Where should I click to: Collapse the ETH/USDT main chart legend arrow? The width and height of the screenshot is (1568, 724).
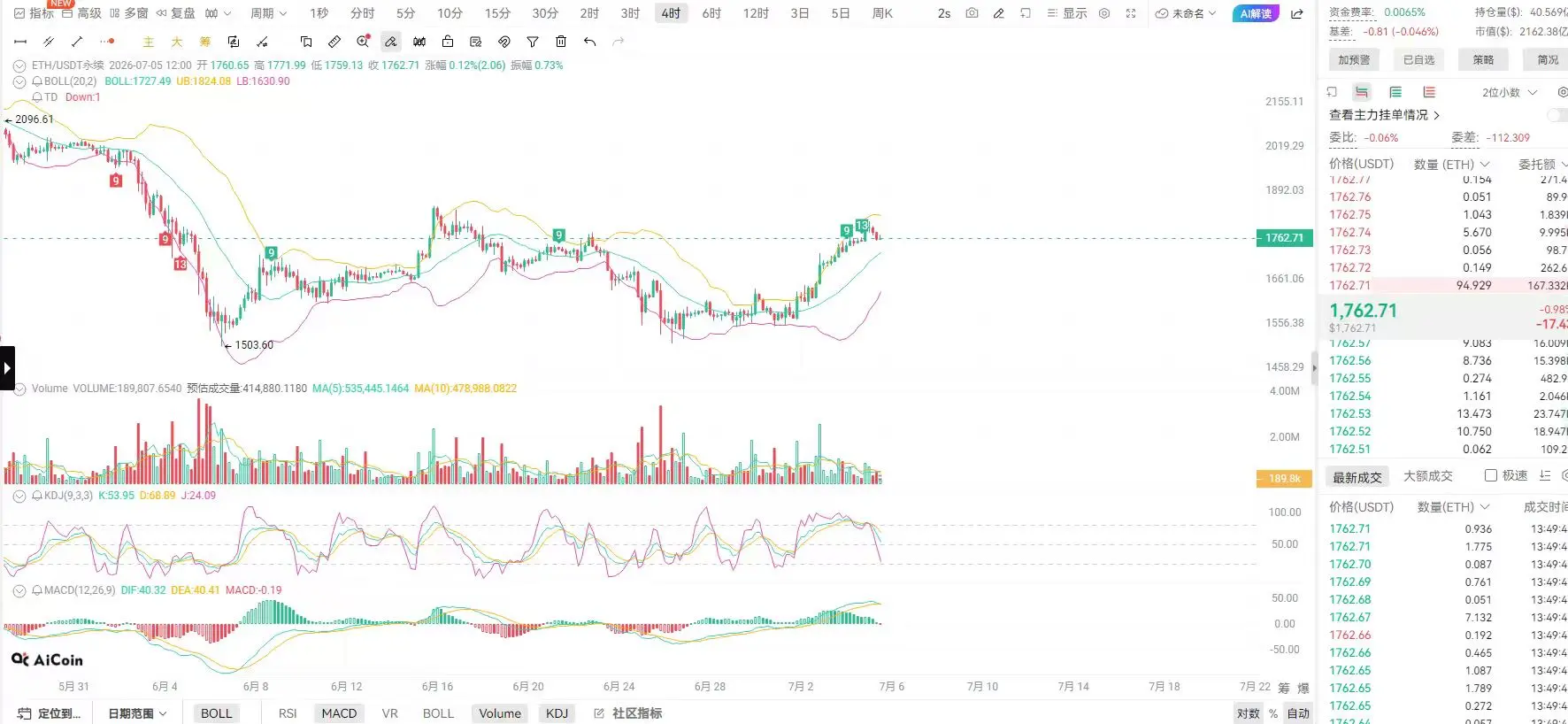click(x=19, y=65)
